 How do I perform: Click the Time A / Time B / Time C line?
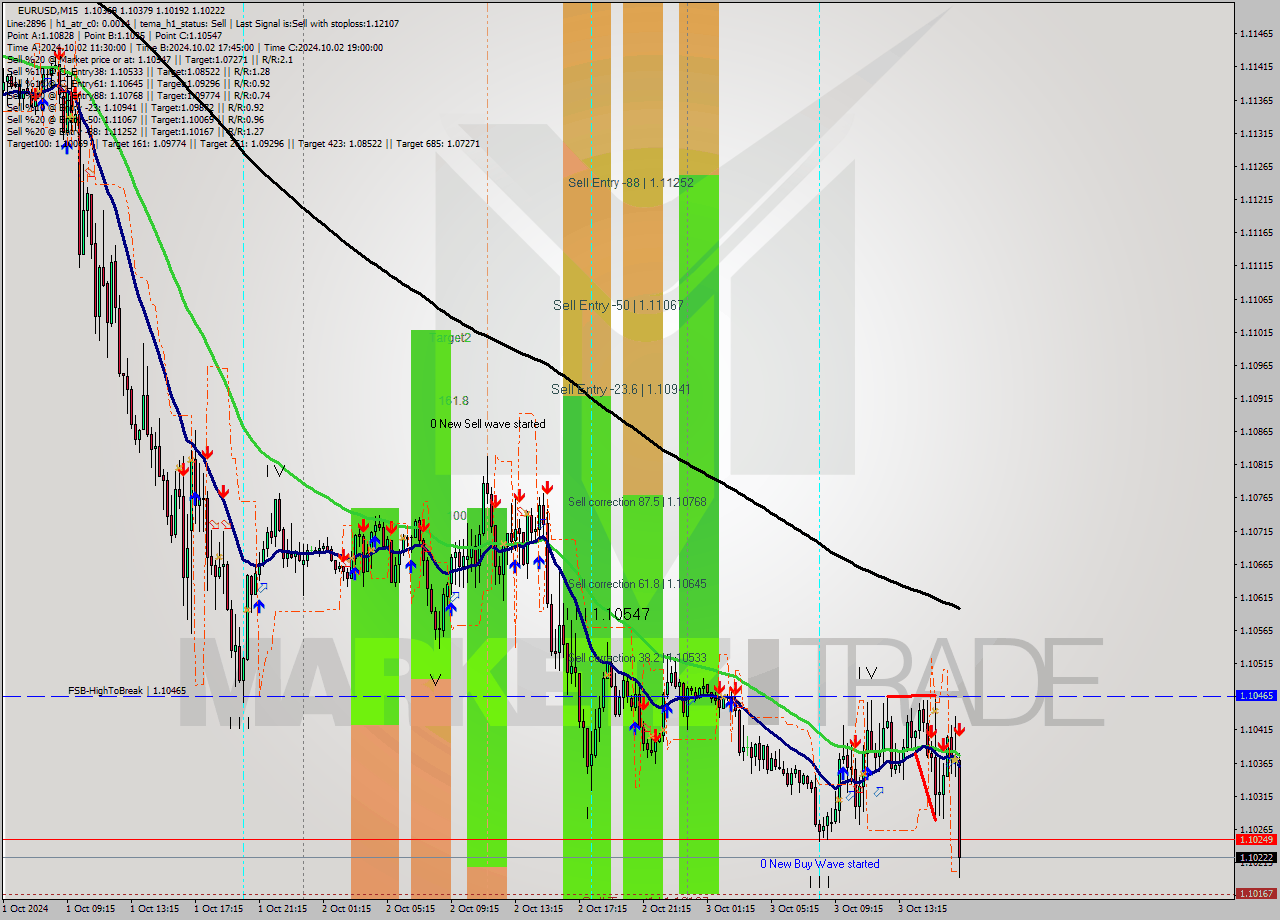194,47
